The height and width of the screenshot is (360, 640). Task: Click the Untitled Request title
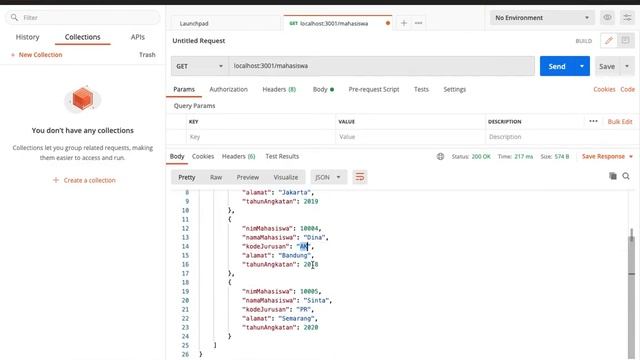tap(199, 41)
